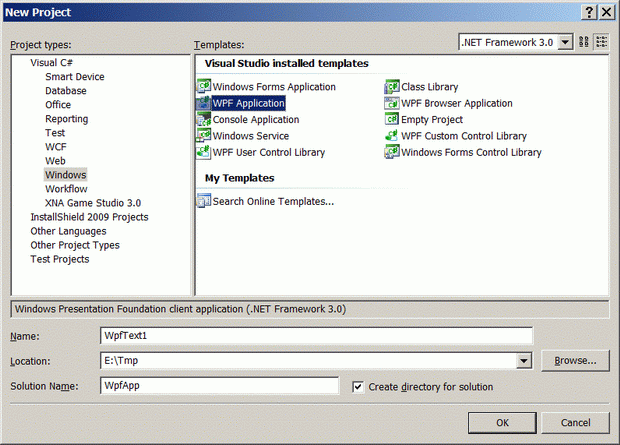Toggle Create directory for solution checkbox
The height and width of the screenshot is (445, 620).
358,387
